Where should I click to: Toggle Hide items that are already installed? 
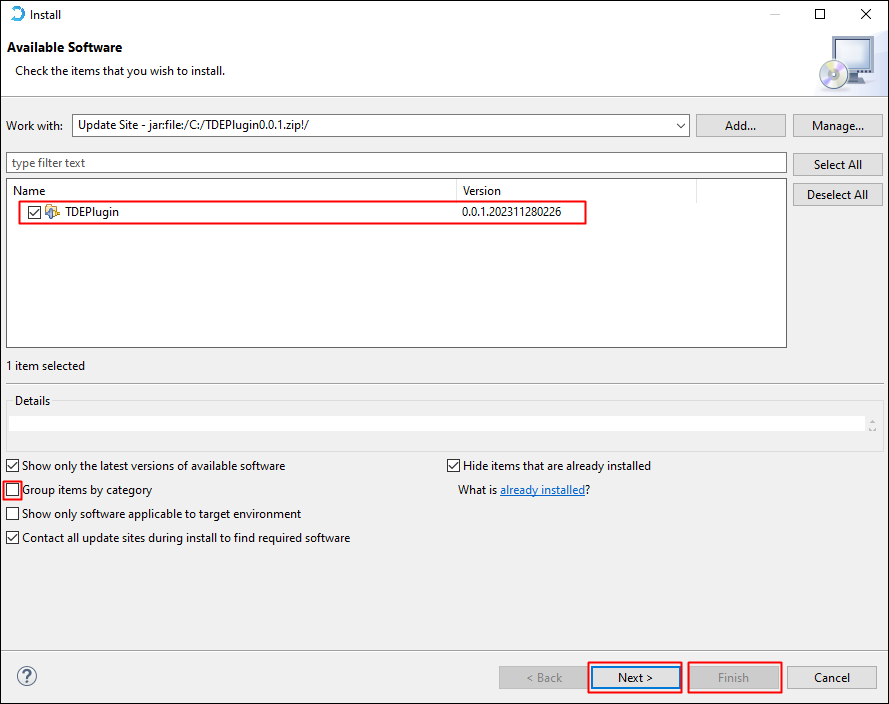point(454,466)
